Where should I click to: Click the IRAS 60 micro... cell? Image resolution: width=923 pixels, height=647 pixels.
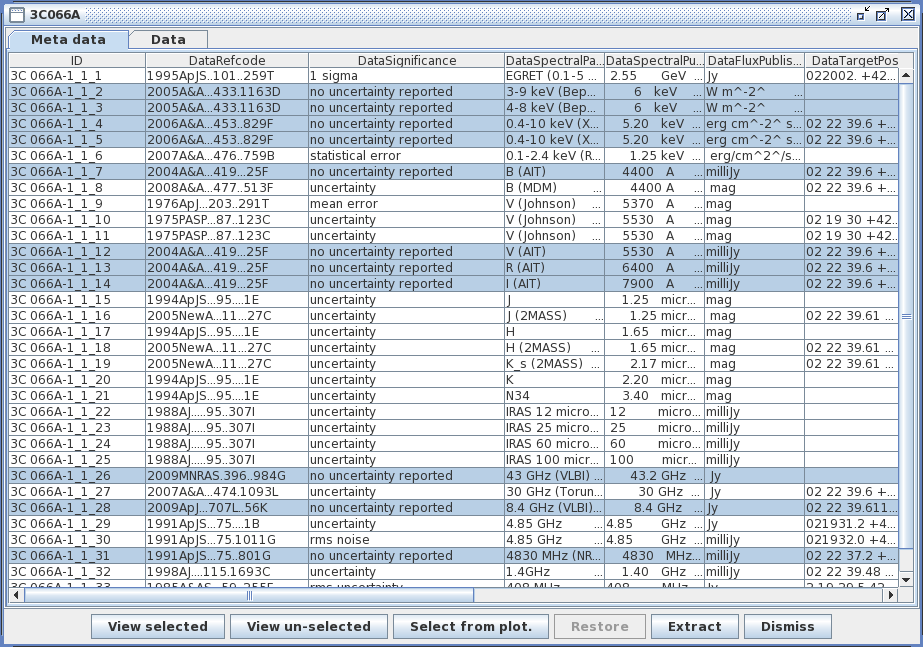point(555,444)
